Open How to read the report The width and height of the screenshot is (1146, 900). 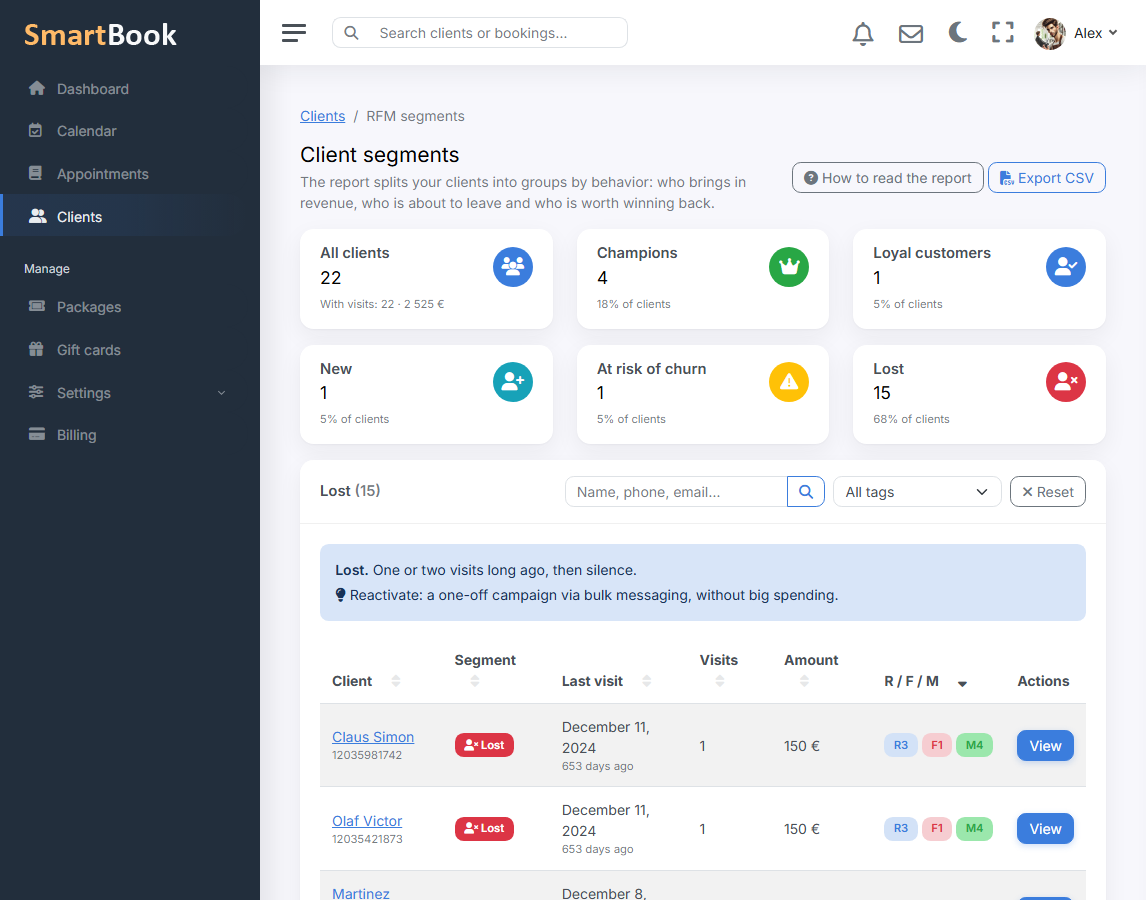click(887, 178)
